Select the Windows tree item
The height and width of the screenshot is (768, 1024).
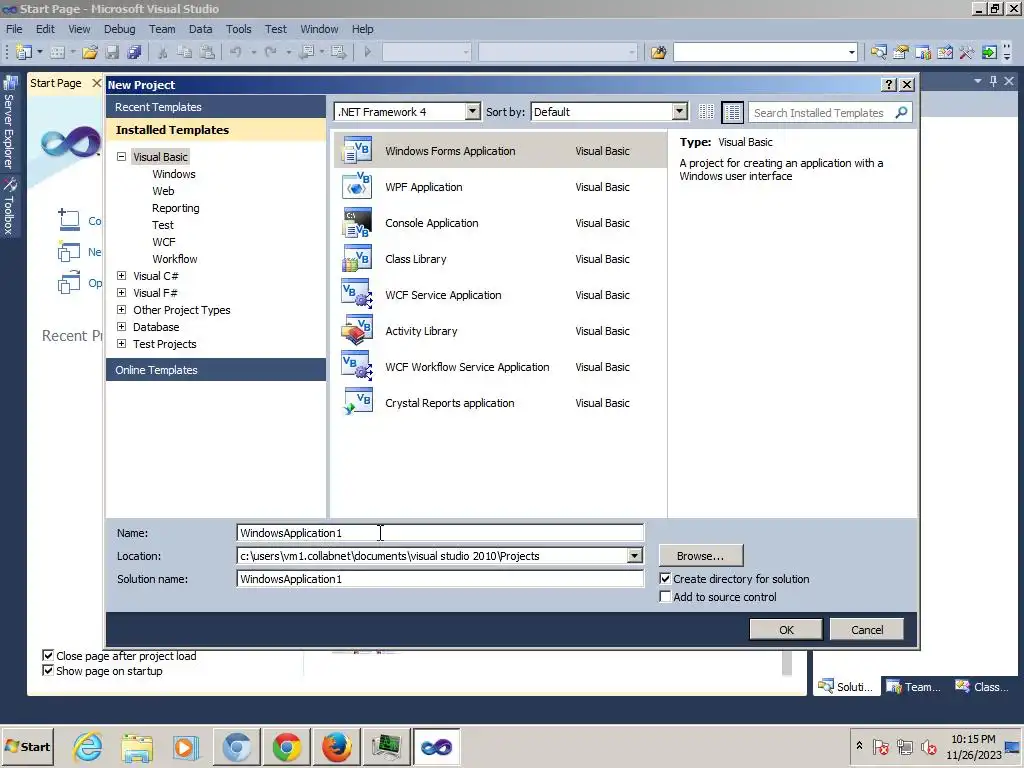[174, 174]
